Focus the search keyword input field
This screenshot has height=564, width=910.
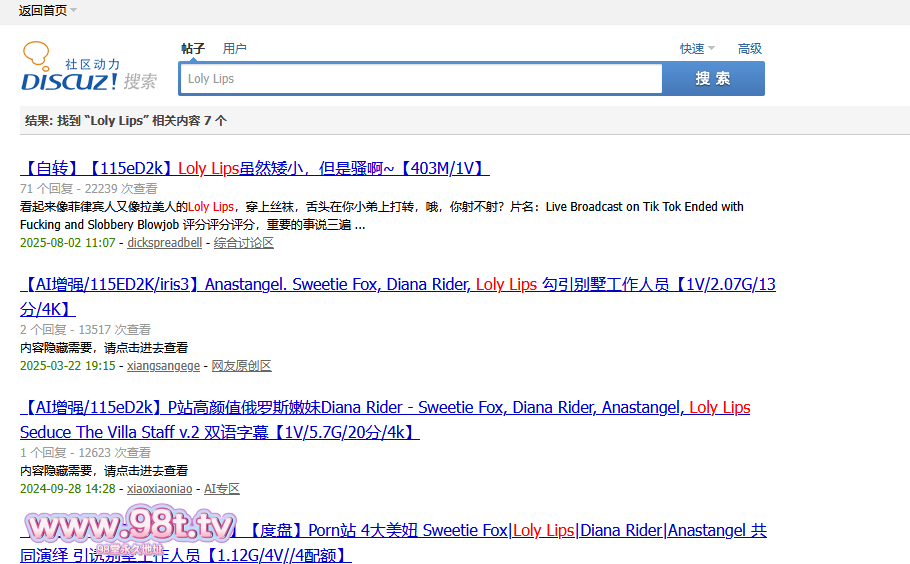[x=420, y=79]
